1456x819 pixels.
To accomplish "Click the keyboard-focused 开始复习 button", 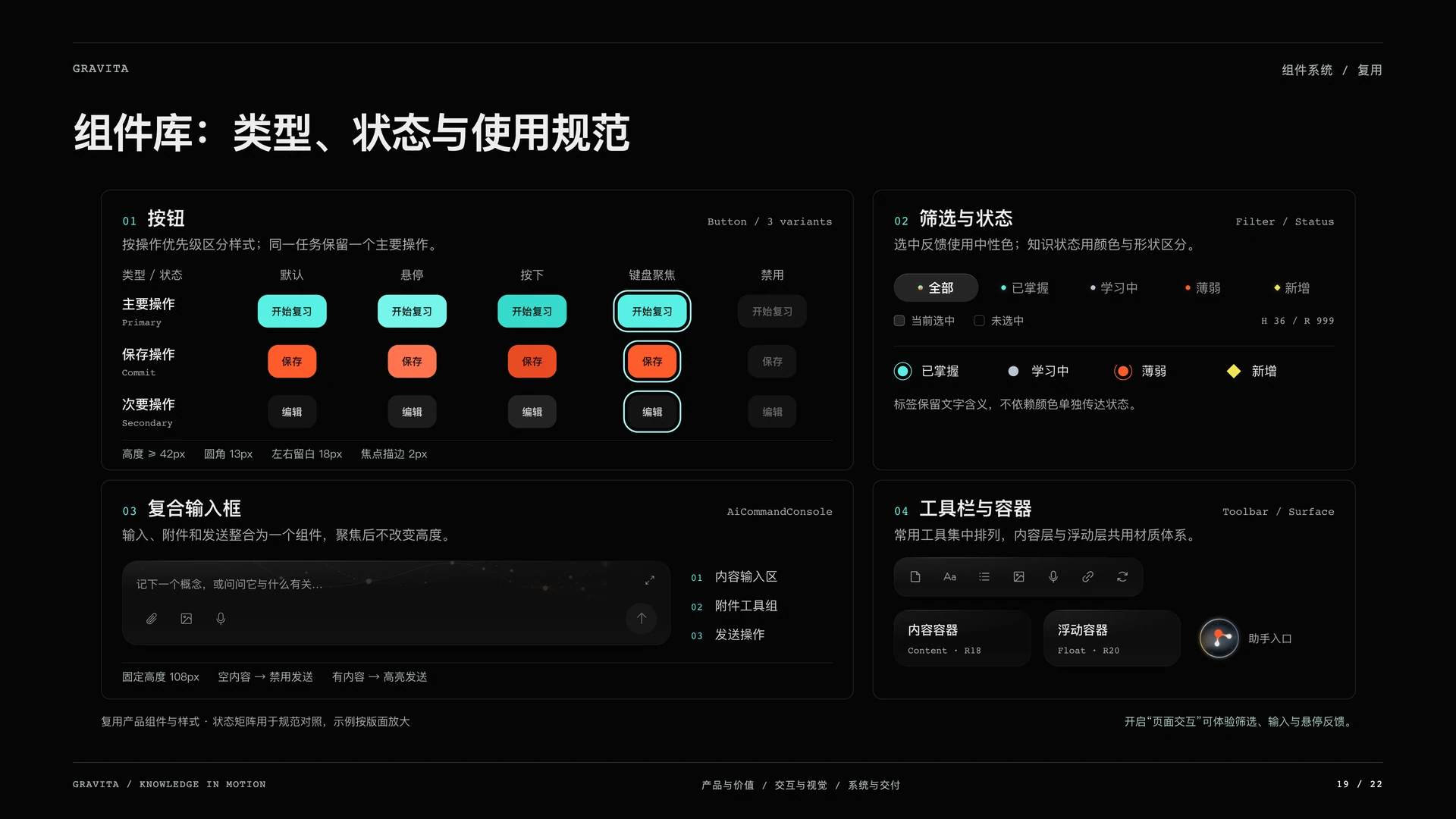I will pyautogui.click(x=652, y=312).
